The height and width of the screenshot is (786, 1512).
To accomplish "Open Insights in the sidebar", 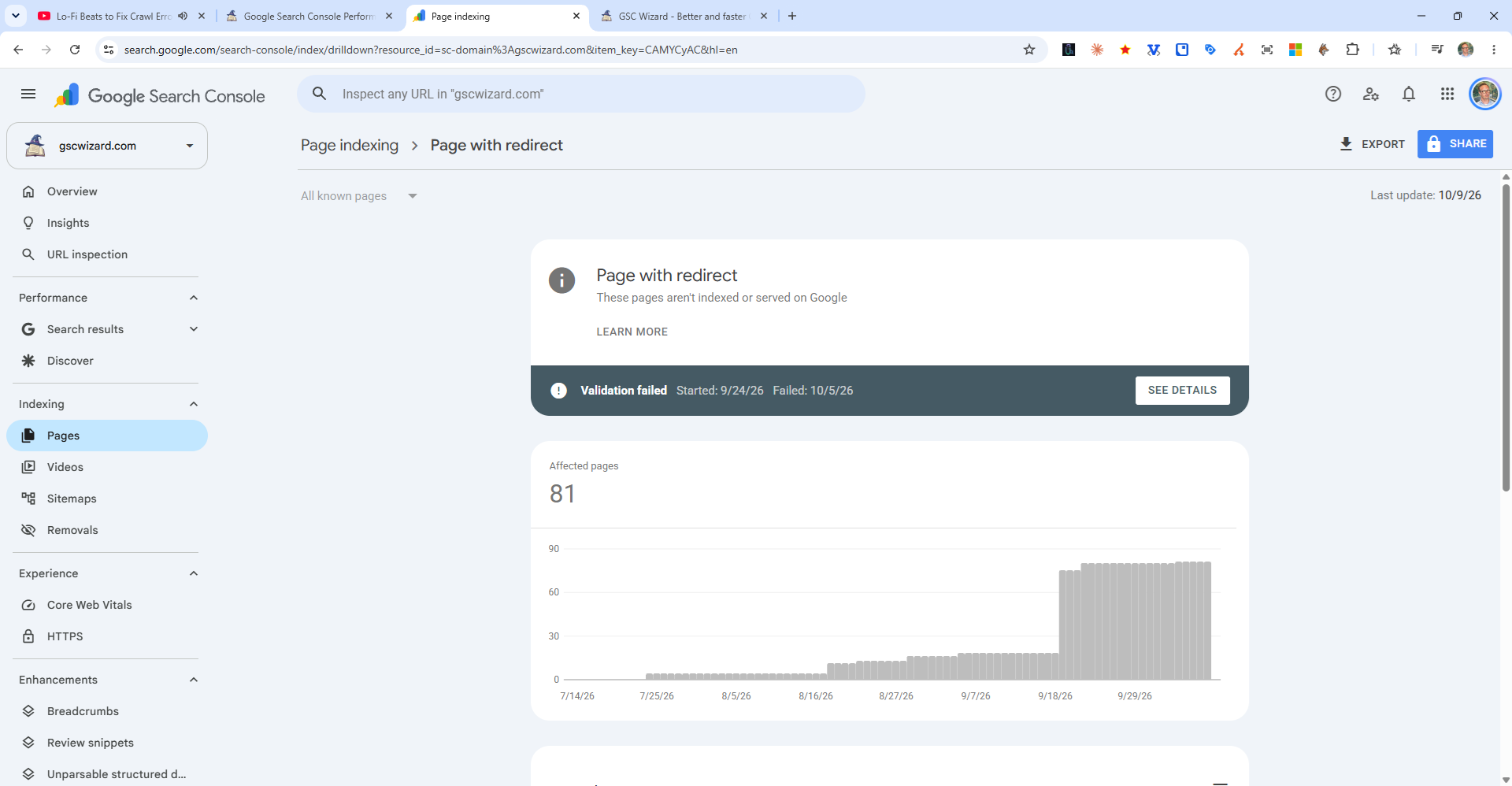I will 107,223.
